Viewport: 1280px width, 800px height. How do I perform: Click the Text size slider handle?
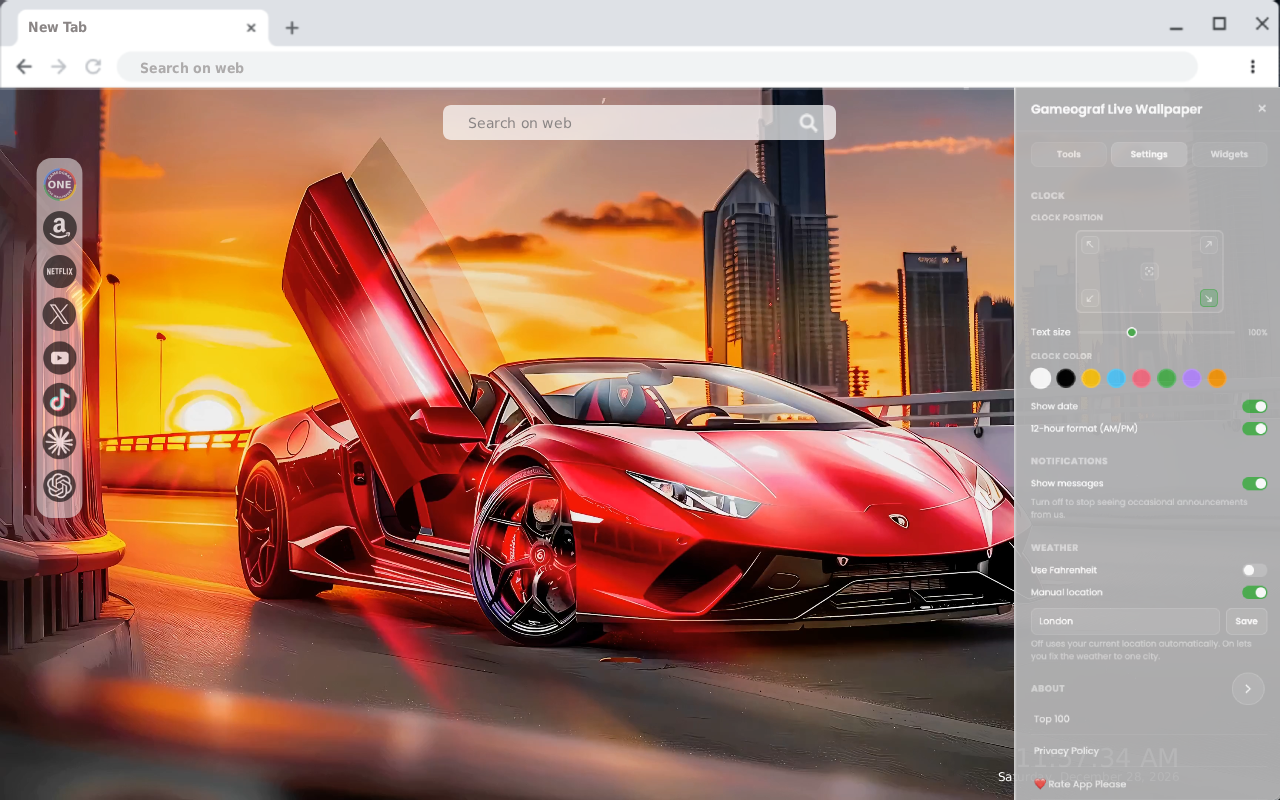pos(1132,332)
